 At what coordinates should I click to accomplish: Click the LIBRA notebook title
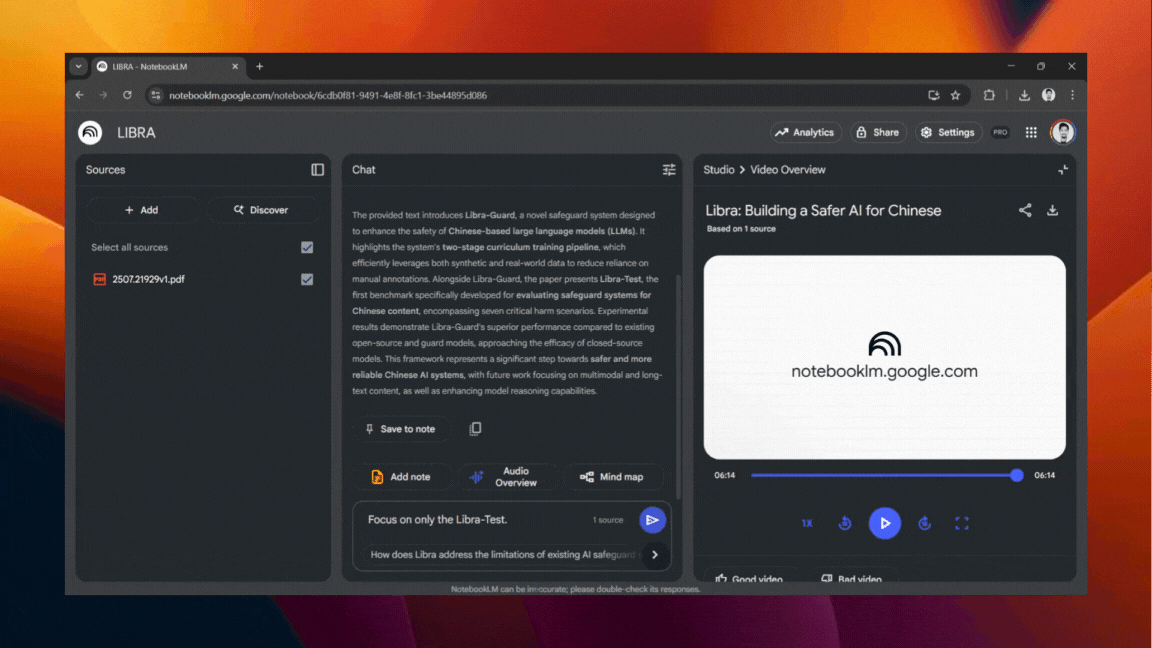click(x=137, y=133)
